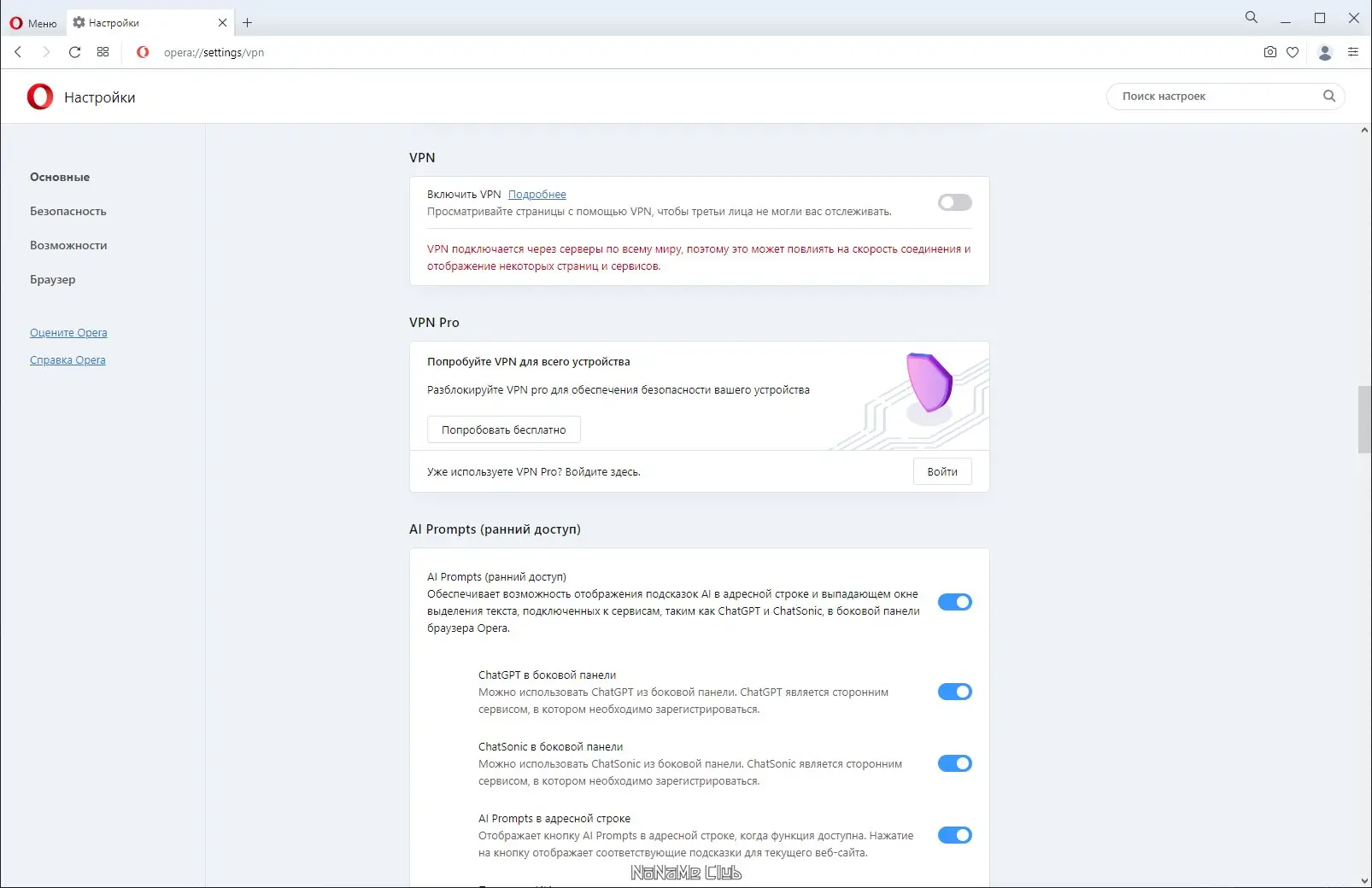Open Easy Setup panel icon
The height and width of the screenshot is (888, 1372).
(1353, 52)
